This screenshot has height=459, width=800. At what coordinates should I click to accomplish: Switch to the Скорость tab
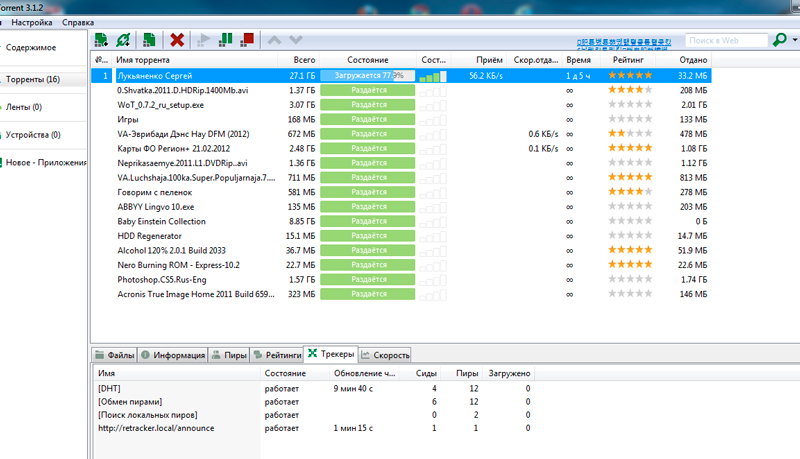pos(385,355)
